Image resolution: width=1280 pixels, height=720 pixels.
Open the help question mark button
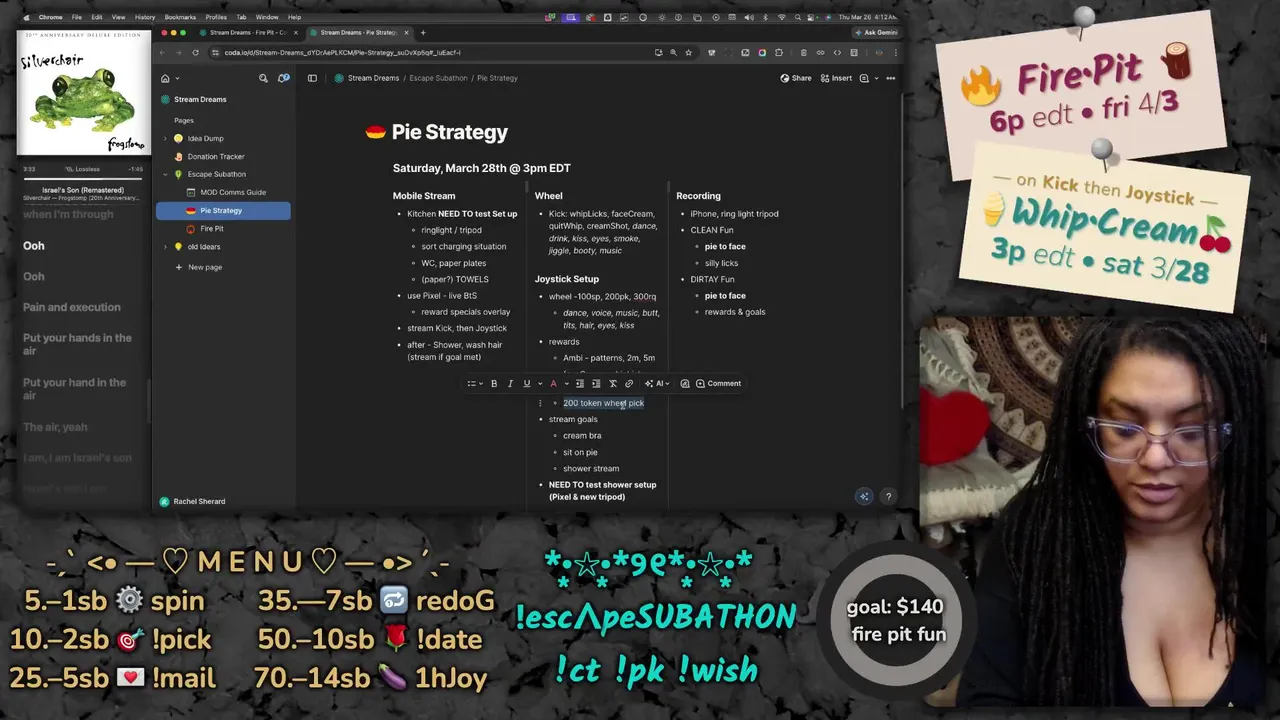pos(888,496)
